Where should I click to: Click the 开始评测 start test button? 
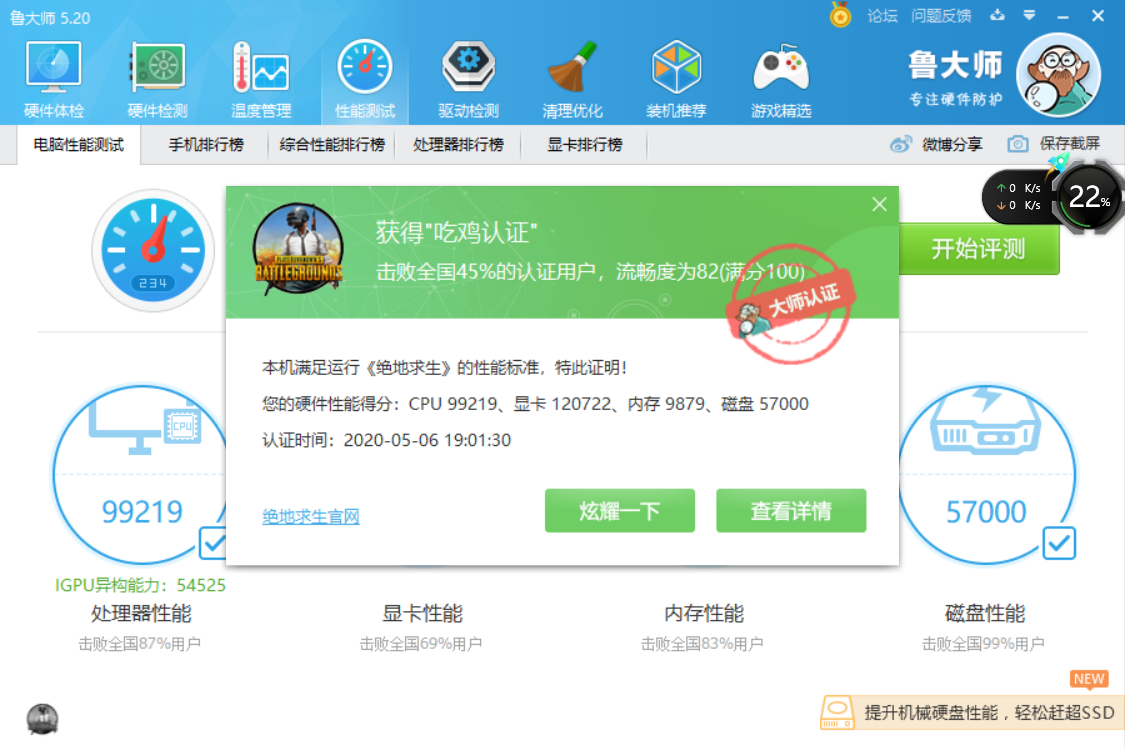pyautogui.click(x=979, y=249)
